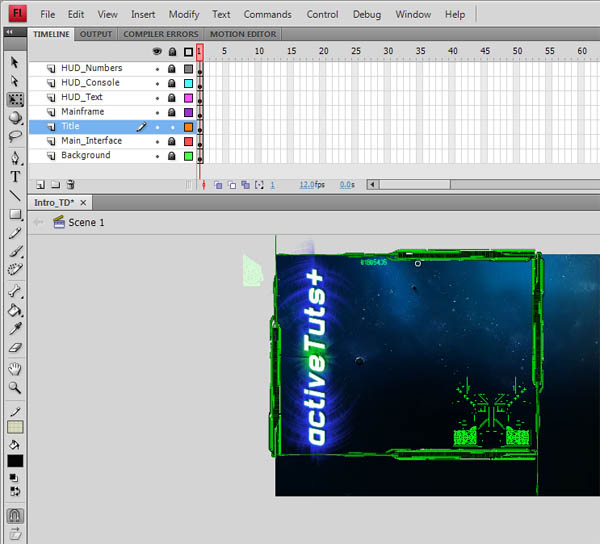Image resolution: width=600 pixels, height=544 pixels.
Task: Click the New Folder icon in timeline
Action: tap(55, 185)
